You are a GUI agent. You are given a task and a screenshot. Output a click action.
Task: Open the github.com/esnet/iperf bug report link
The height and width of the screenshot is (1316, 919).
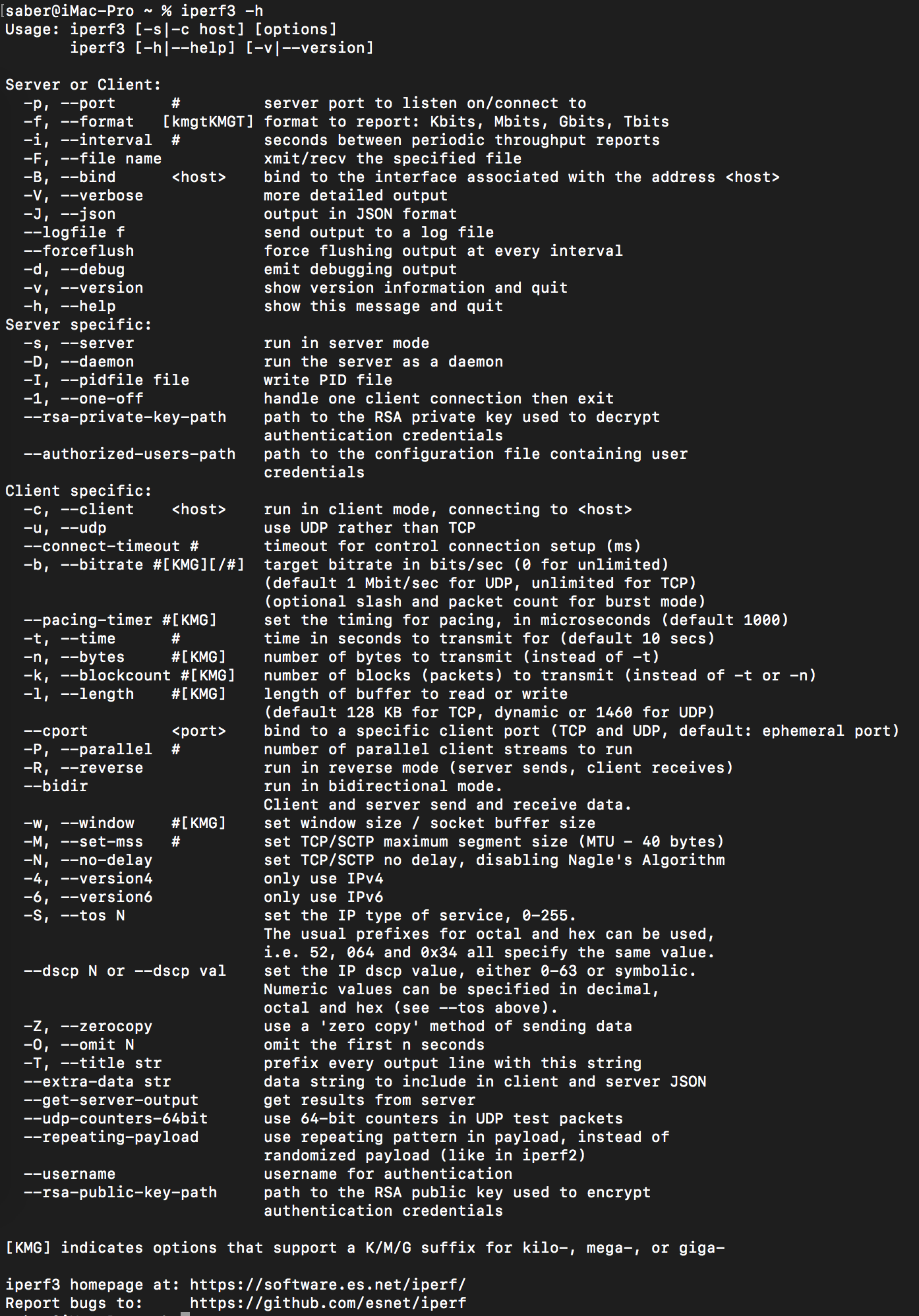pyautogui.click(x=328, y=1303)
